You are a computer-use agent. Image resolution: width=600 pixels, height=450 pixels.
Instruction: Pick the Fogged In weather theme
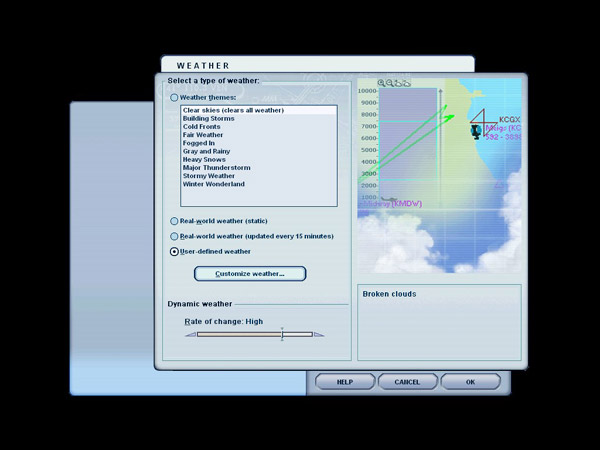[x=199, y=143]
